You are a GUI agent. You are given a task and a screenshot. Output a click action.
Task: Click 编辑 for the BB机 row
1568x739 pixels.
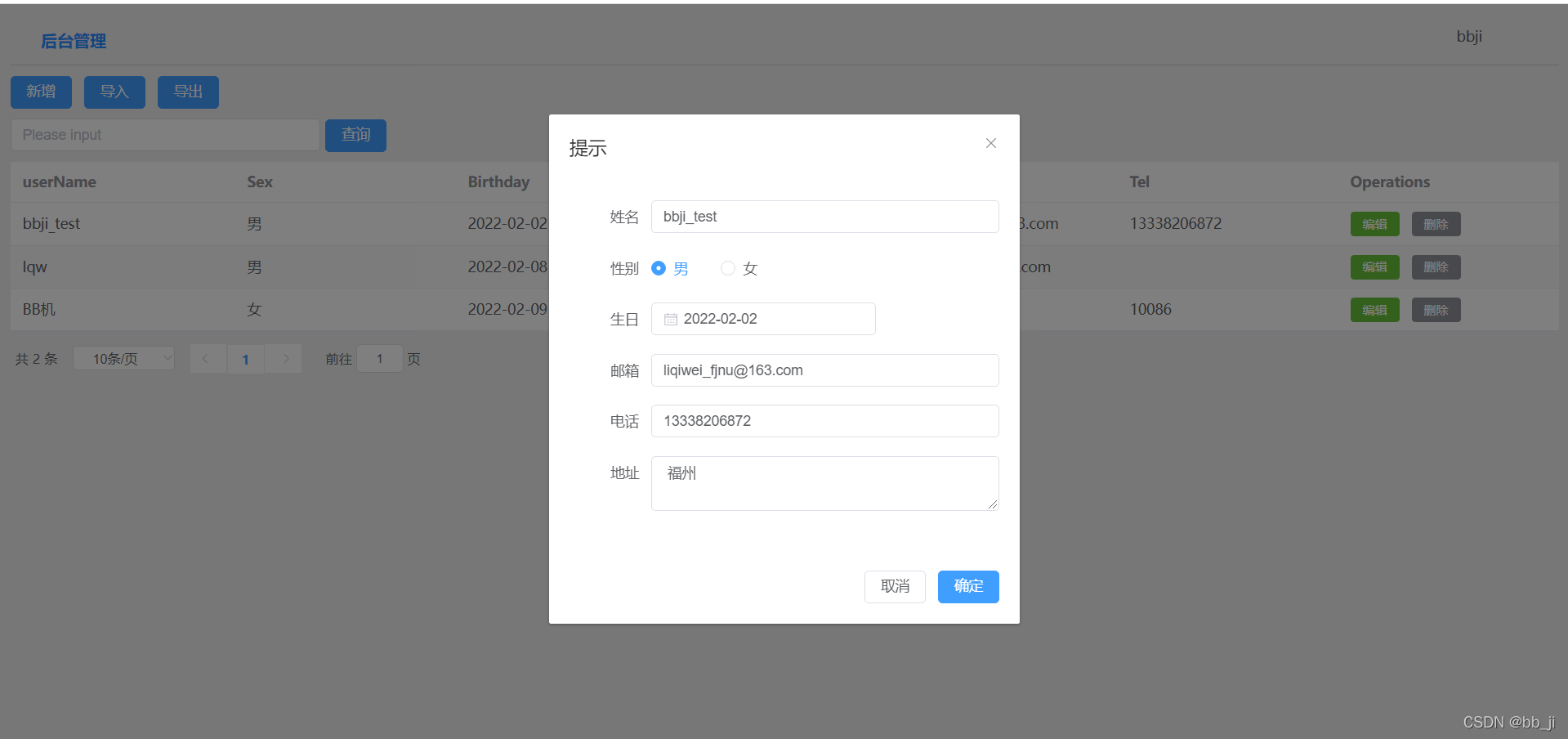coord(1374,310)
